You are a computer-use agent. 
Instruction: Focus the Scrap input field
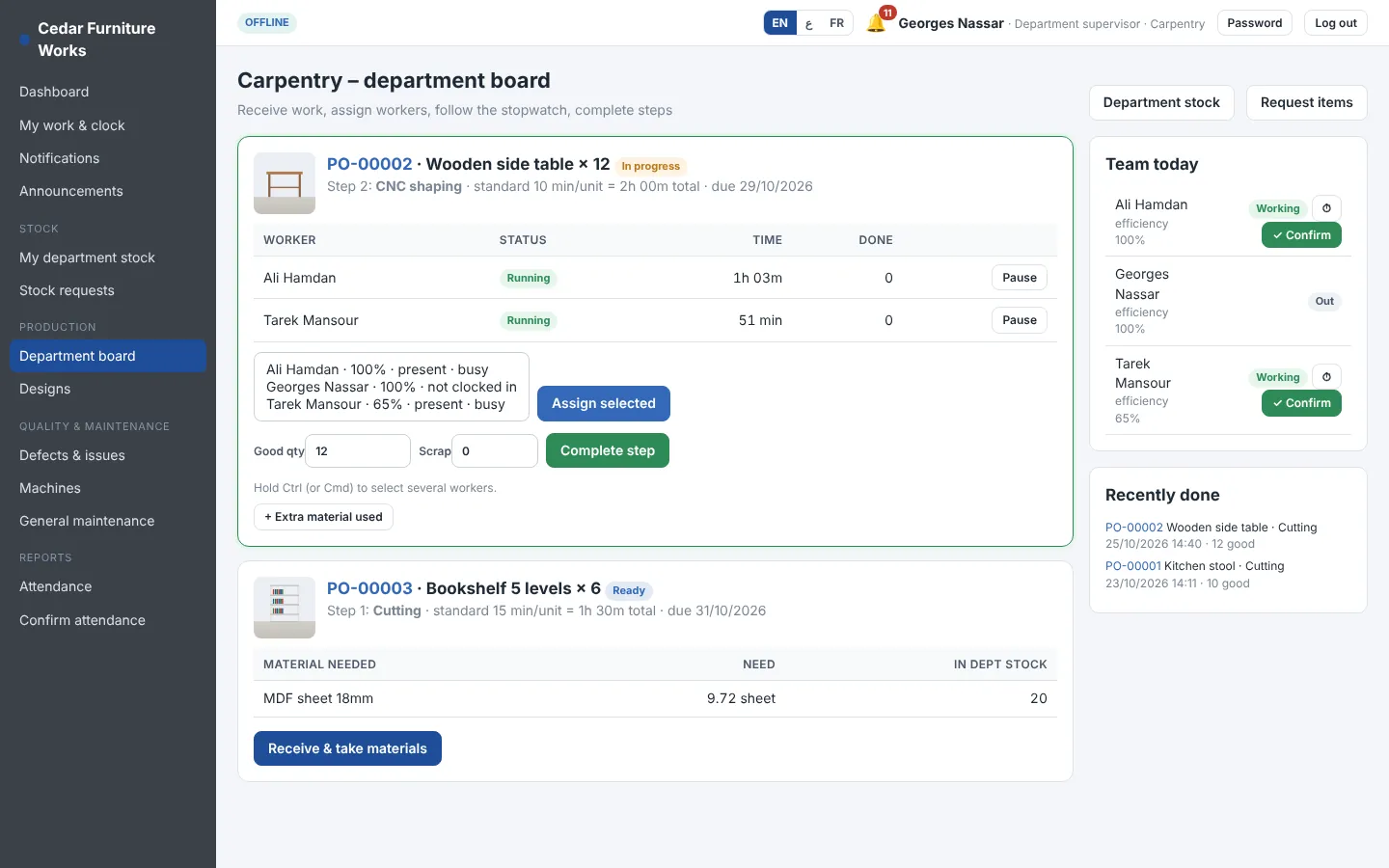495,450
